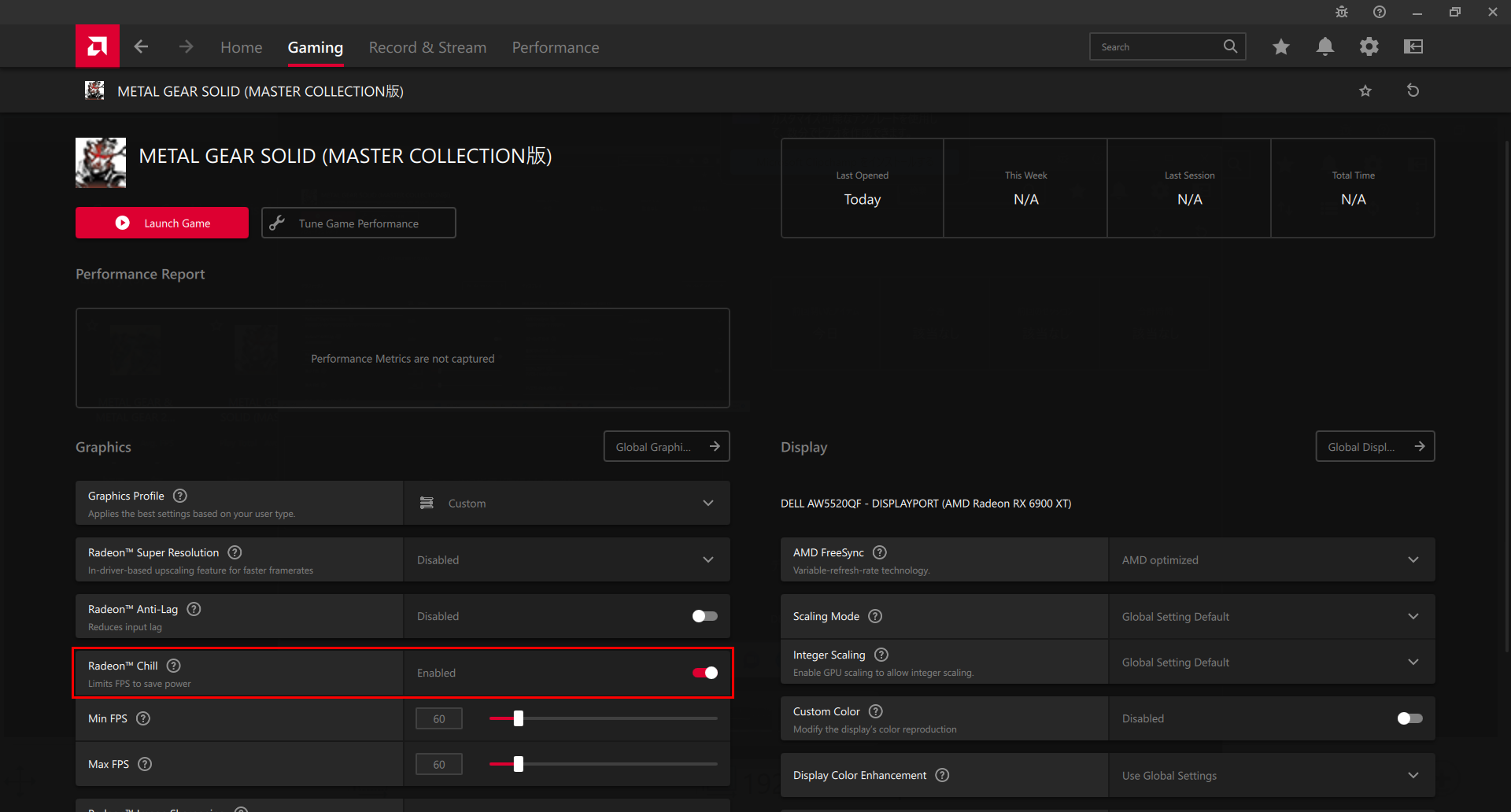Show help for Graphics Profile

(180, 496)
